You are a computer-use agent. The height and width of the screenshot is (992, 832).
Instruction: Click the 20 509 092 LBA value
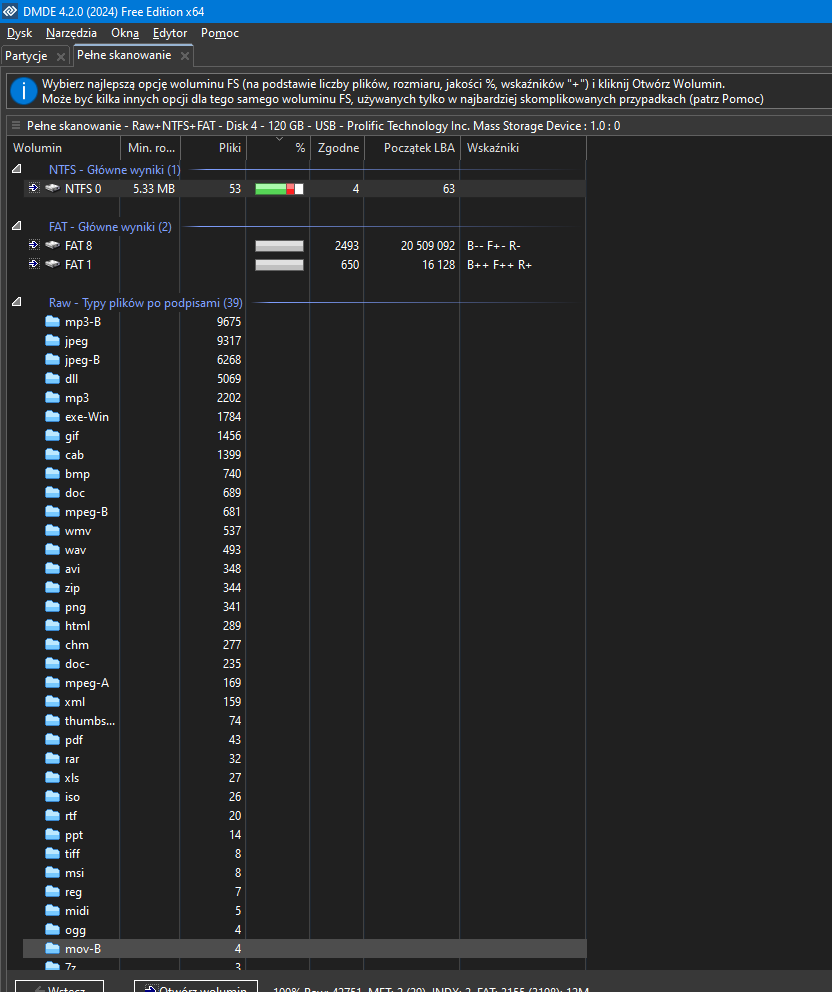click(428, 245)
